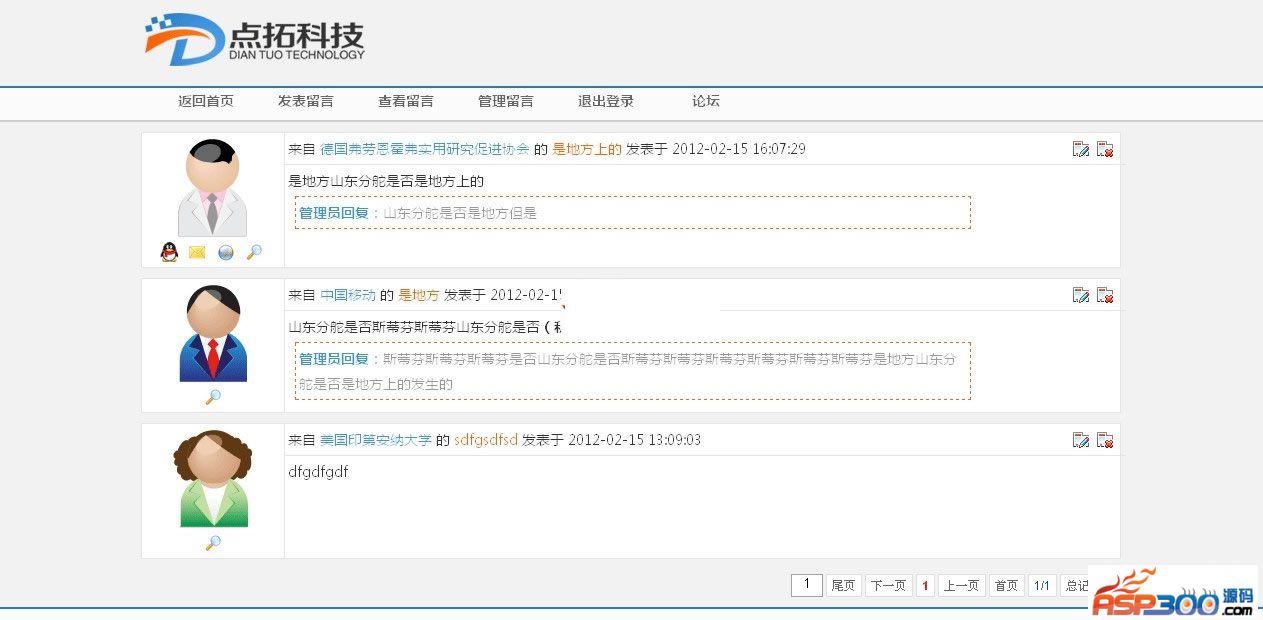
Task: Click the username sdfgsdfsd
Action: pyautogui.click(x=486, y=440)
